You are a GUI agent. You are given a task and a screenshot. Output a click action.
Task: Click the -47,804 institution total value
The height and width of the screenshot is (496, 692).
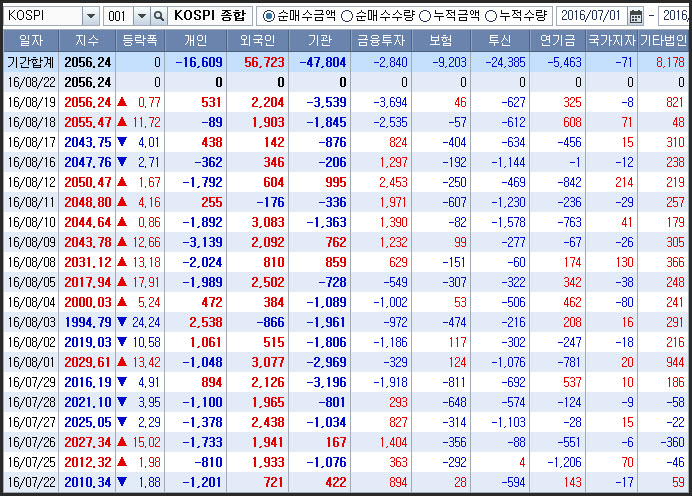pyautogui.click(x=323, y=62)
